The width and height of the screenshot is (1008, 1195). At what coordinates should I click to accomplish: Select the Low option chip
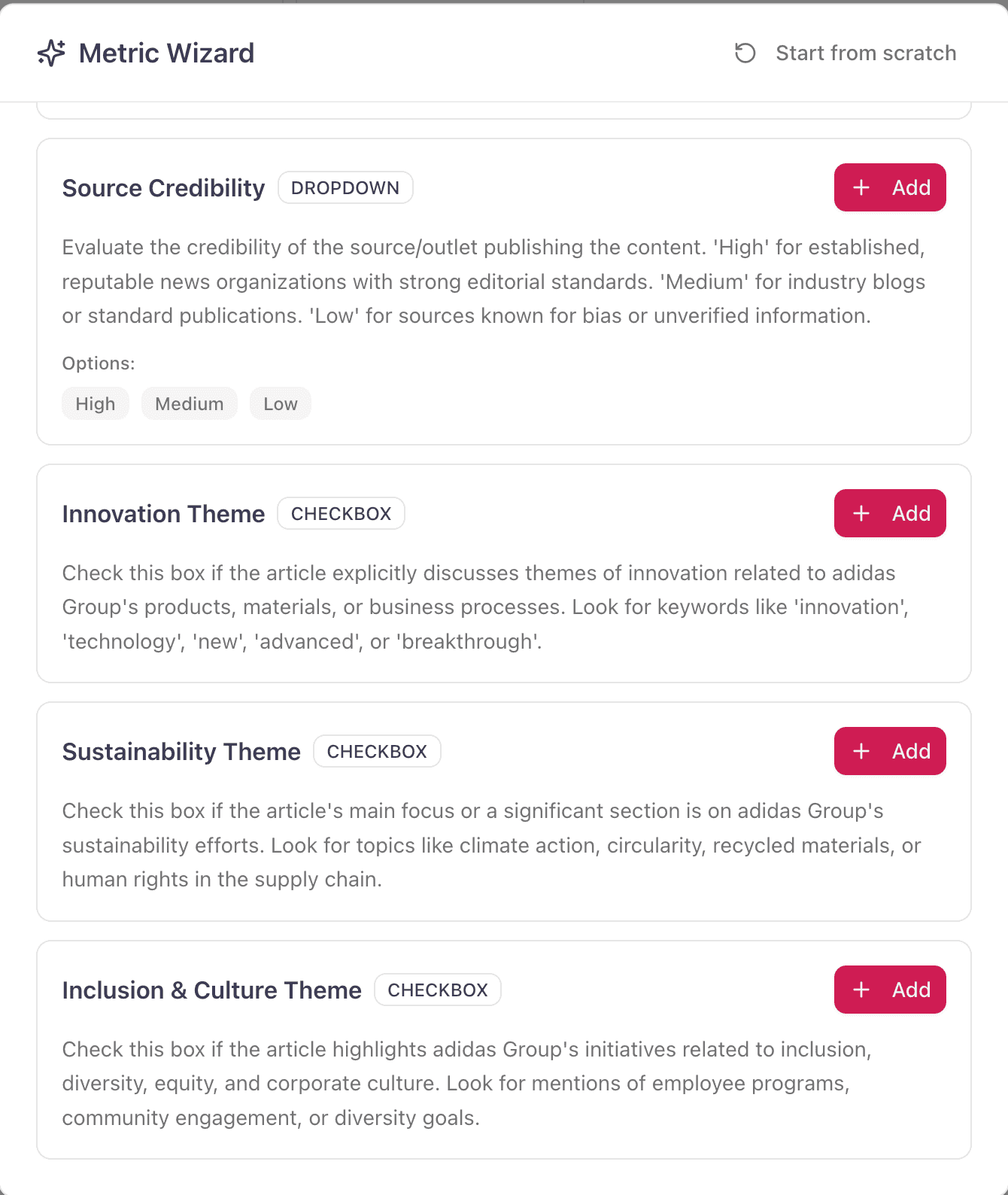280,404
